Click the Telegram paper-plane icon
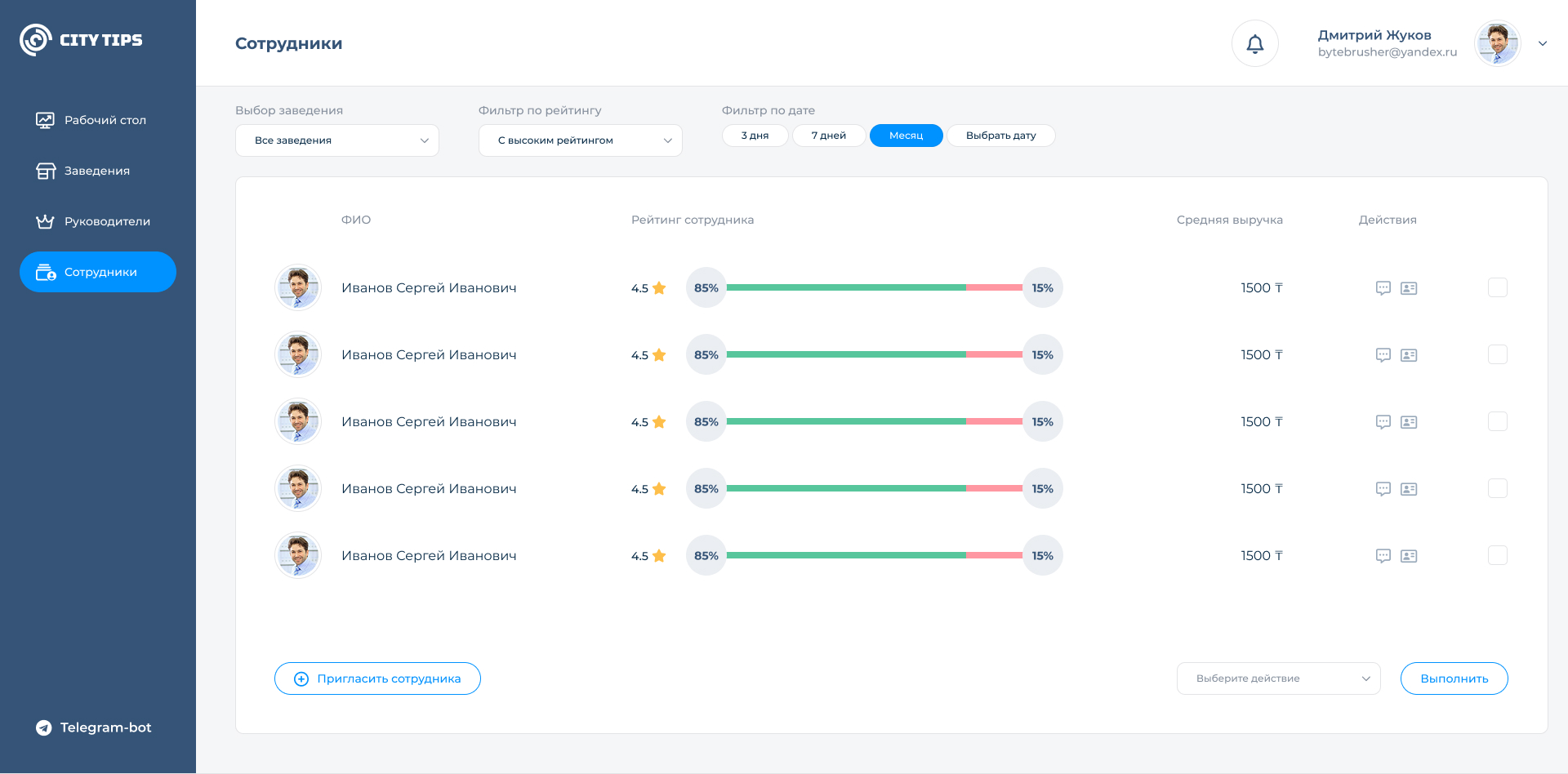 tap(44, 727)
